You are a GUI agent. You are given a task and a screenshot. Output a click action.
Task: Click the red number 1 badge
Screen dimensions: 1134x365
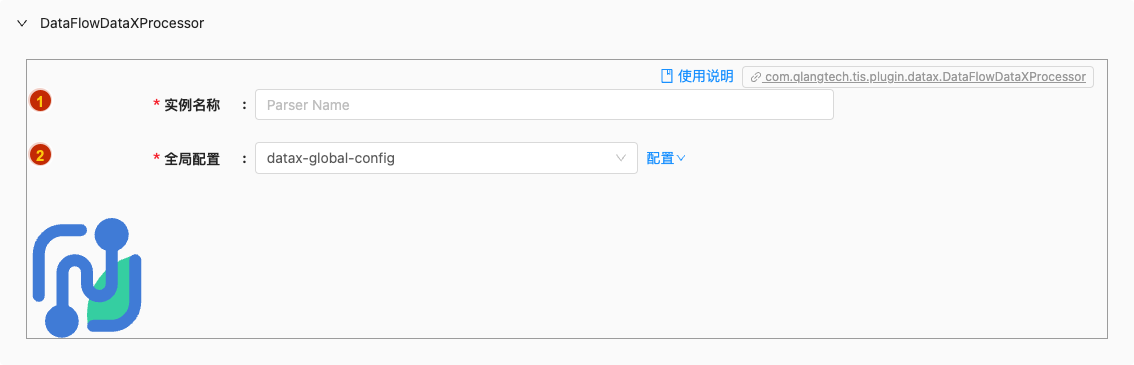coord(40,102)
